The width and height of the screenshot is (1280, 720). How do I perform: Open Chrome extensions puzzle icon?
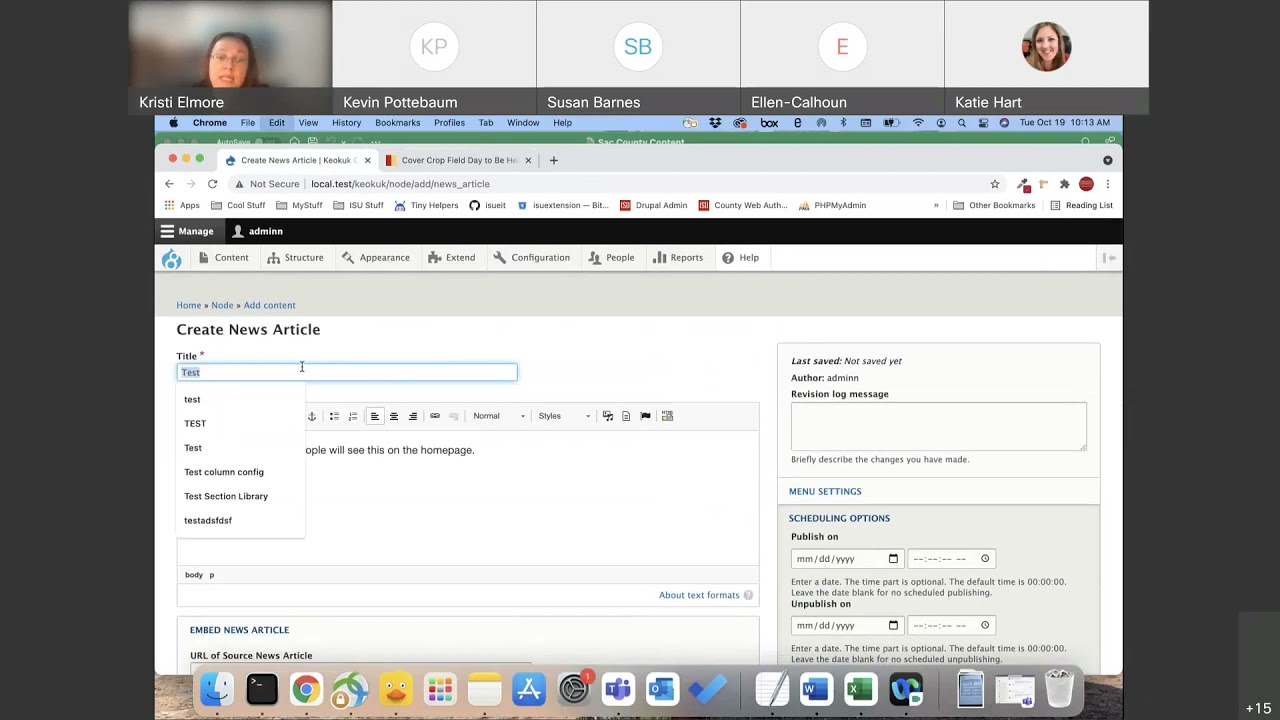pos(1064,184)
